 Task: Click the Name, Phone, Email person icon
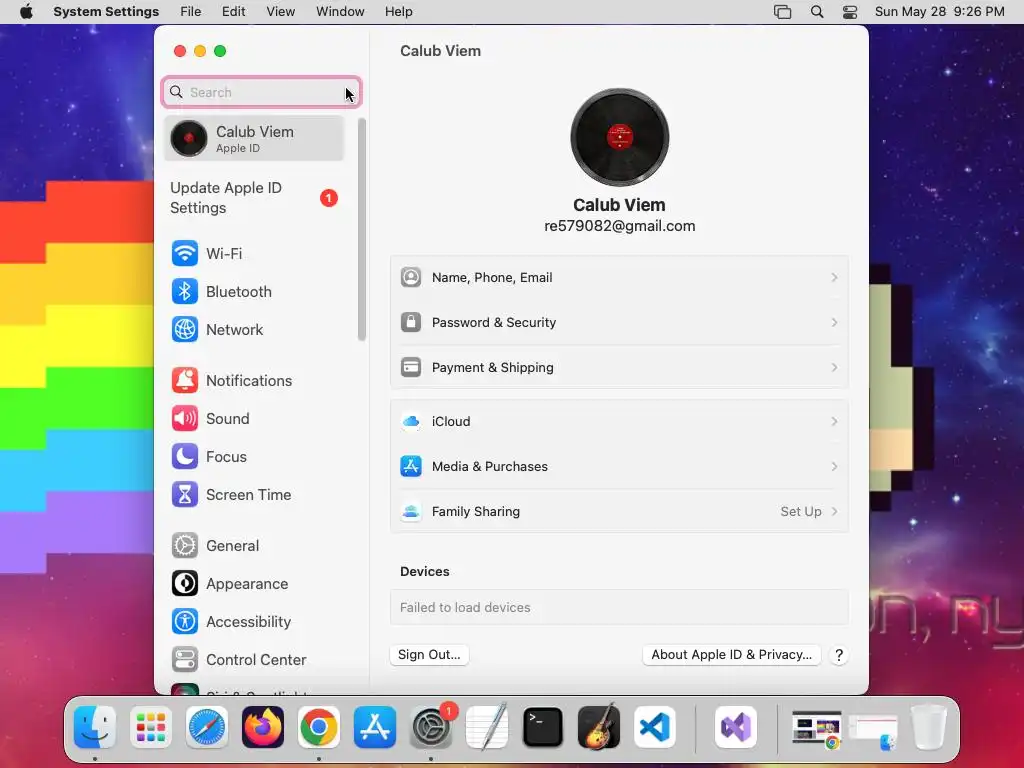pos(411,277)
